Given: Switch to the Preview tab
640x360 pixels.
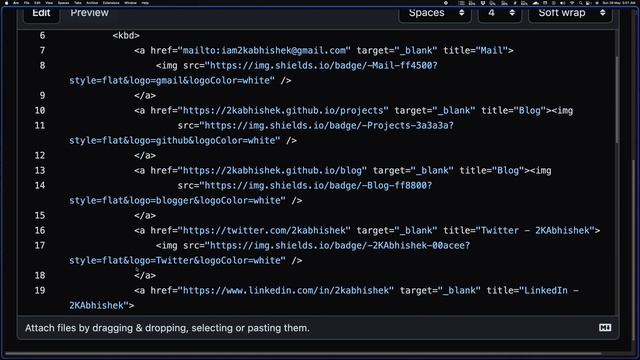Looking at the screenshot, I should 89,13.
